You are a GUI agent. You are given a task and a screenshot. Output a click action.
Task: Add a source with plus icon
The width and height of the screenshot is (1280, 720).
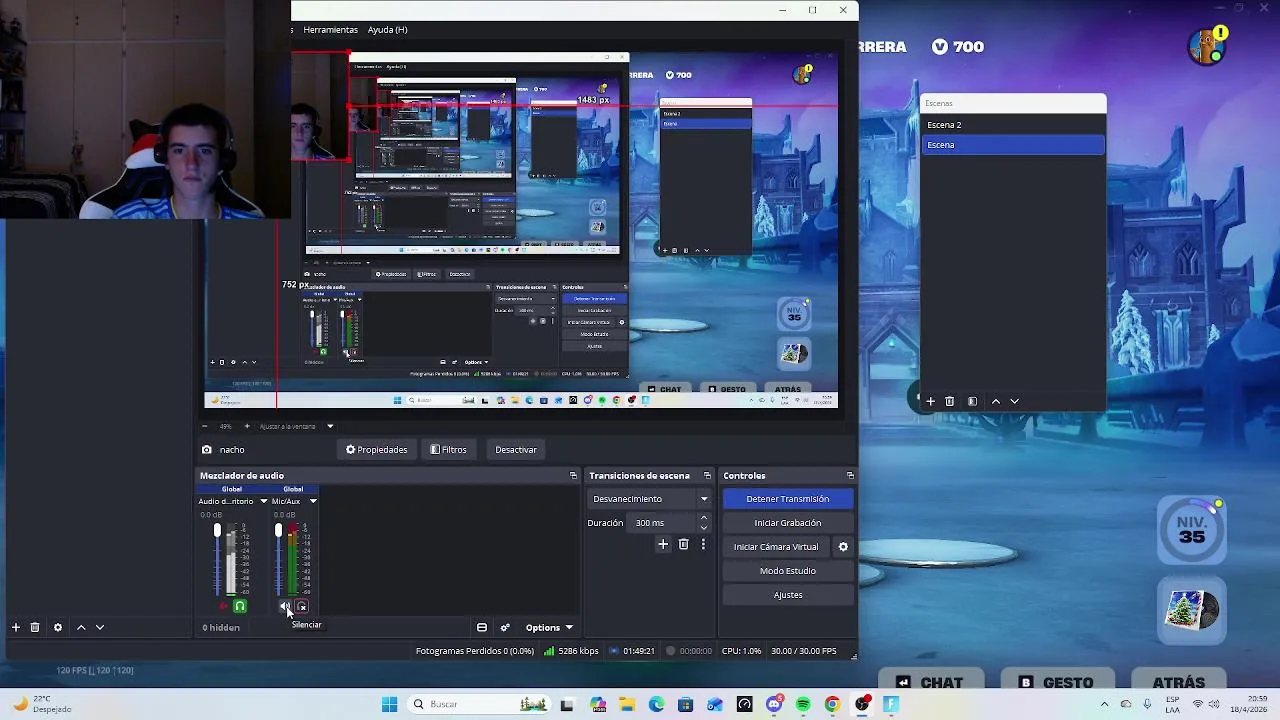point(15,627)
